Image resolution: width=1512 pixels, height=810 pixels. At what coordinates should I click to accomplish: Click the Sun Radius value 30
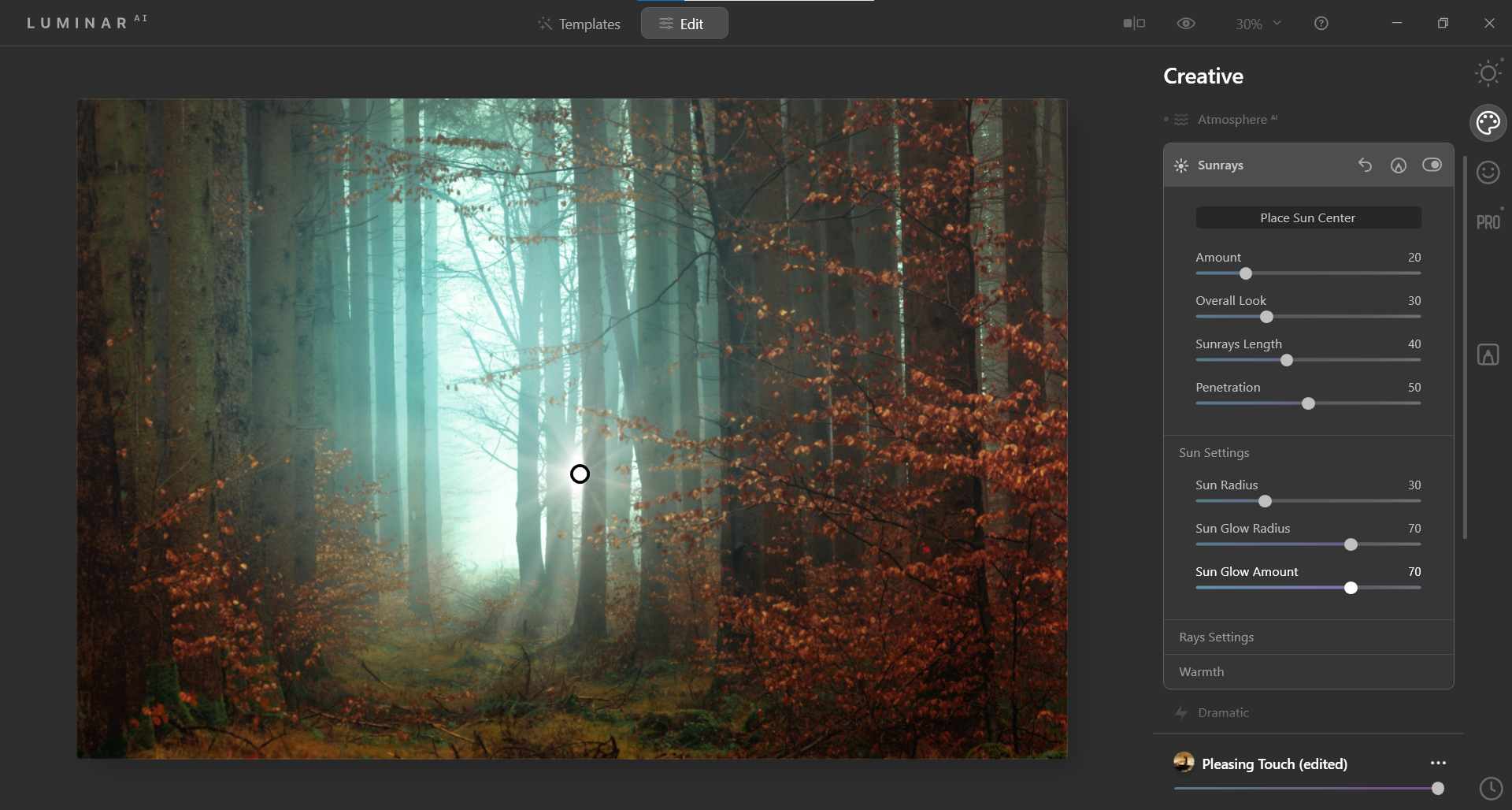1414,485
